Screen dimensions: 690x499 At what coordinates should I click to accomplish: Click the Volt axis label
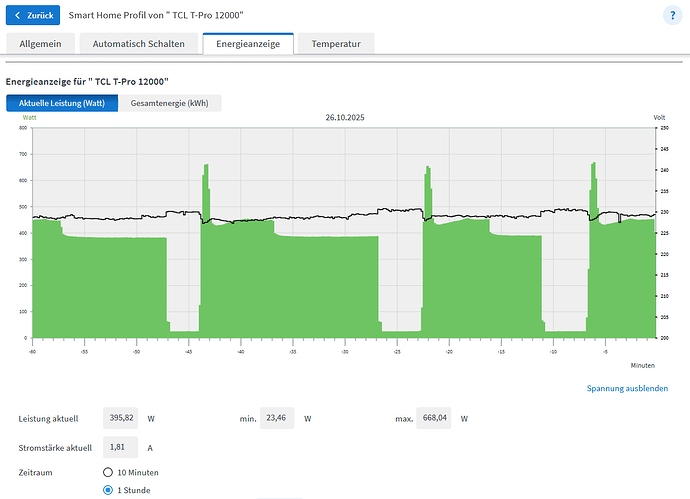coord(659,118)
